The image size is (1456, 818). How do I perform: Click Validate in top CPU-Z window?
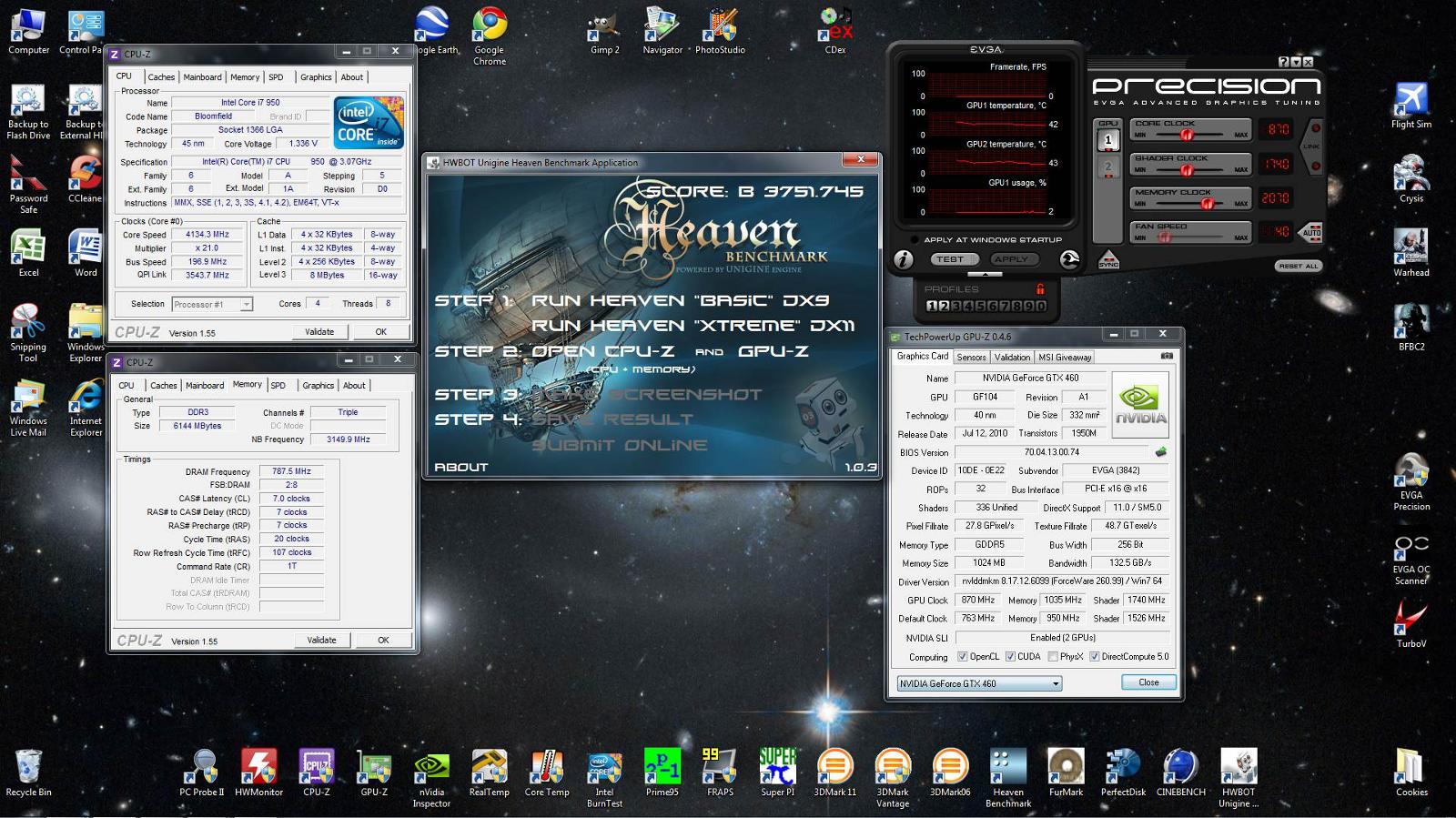coord(319,332)
